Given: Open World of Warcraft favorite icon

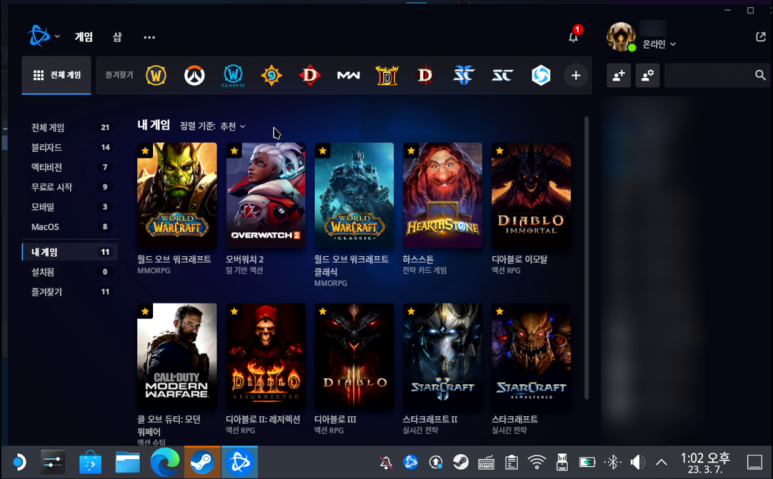Looking at the screenshot, I should coord(156,75).
